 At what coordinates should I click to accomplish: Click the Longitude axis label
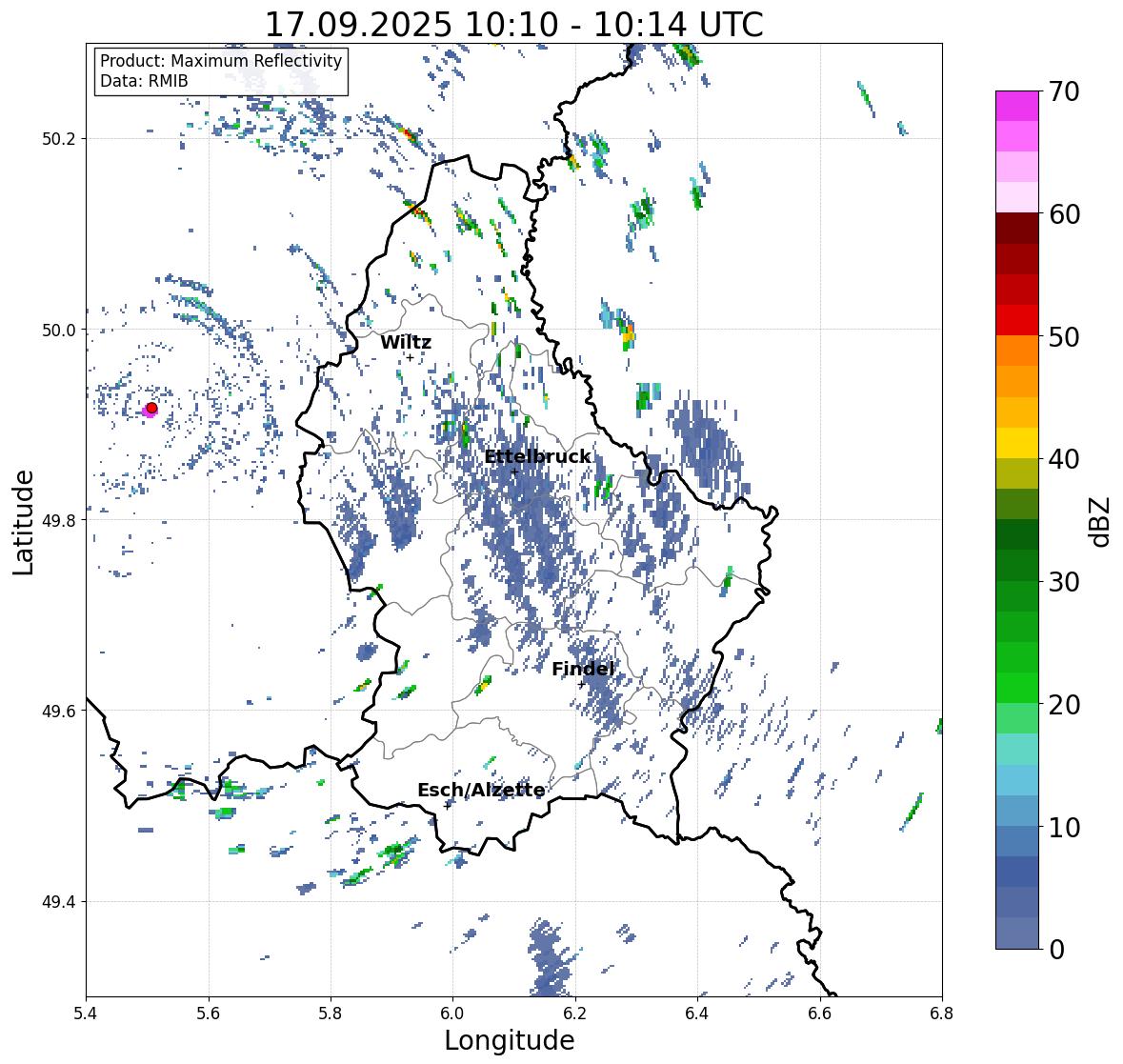pyautogui.click(x=510, y=1040)
